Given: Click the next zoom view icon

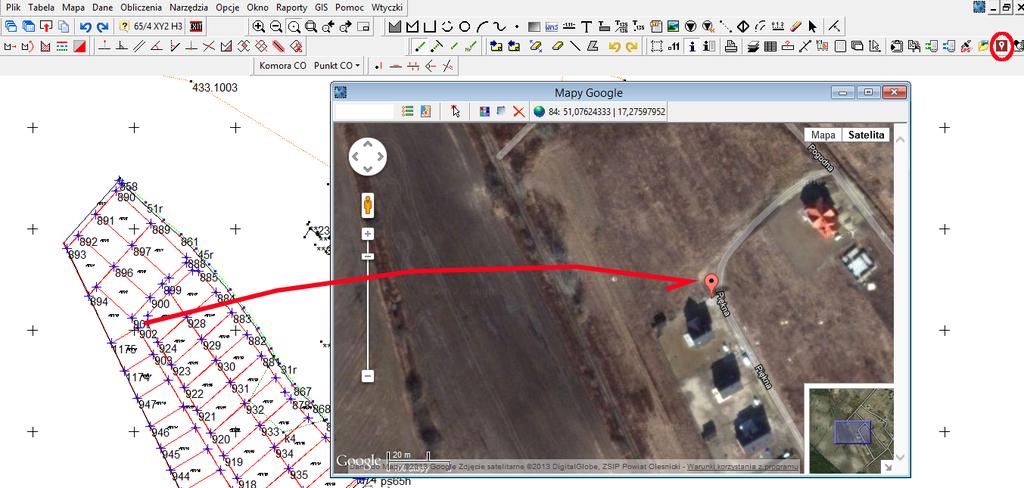Looking at the screenshot, I should [346, 27].
